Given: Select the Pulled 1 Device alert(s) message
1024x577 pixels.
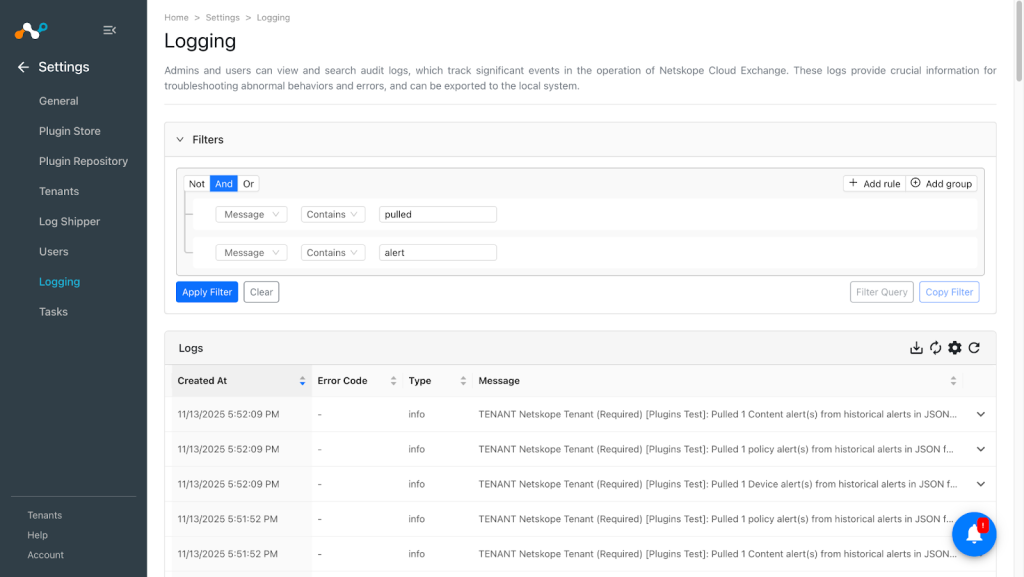Looking at the screenshot, I should [x=717, y=484].
